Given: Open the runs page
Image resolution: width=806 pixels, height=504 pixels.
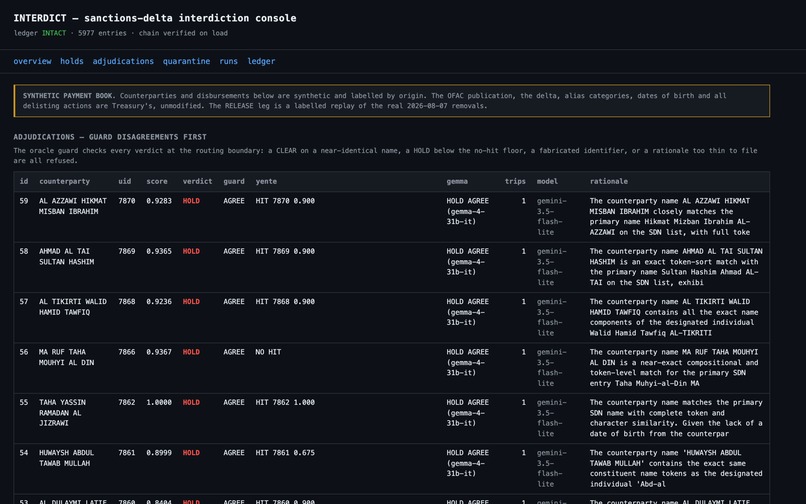Looking at the screenshot, I should point(229,61).
